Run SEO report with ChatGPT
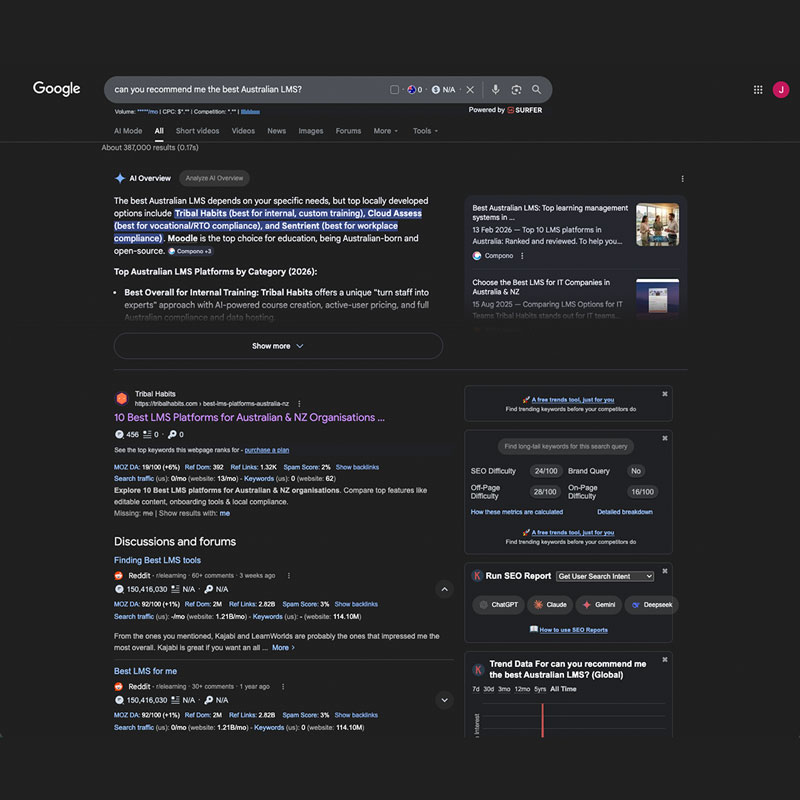The image size is (800, 800). (498, 605)
